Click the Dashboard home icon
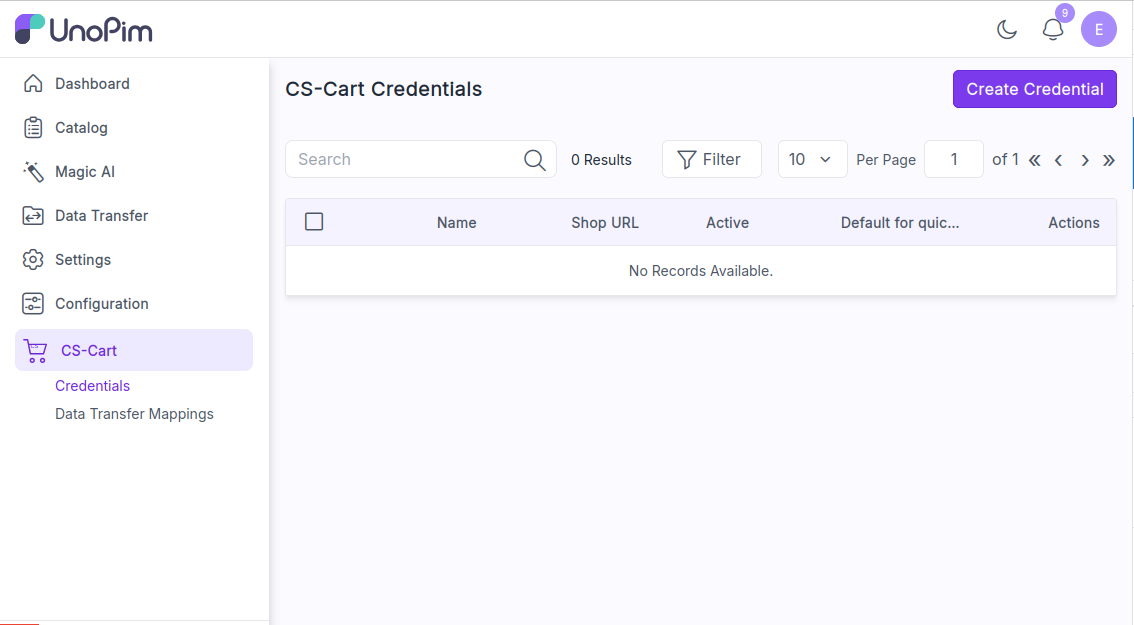 [33, 83]
